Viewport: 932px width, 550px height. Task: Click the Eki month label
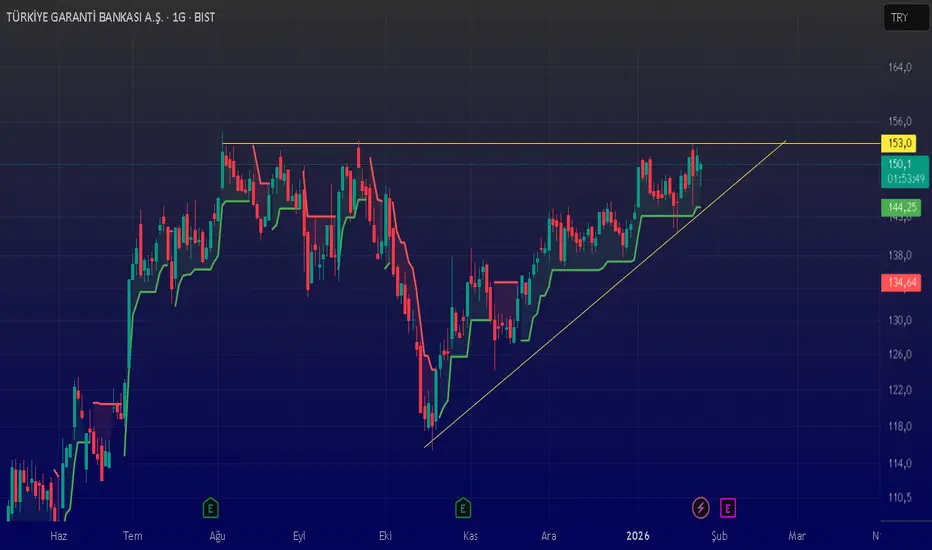tap(385, 536)
